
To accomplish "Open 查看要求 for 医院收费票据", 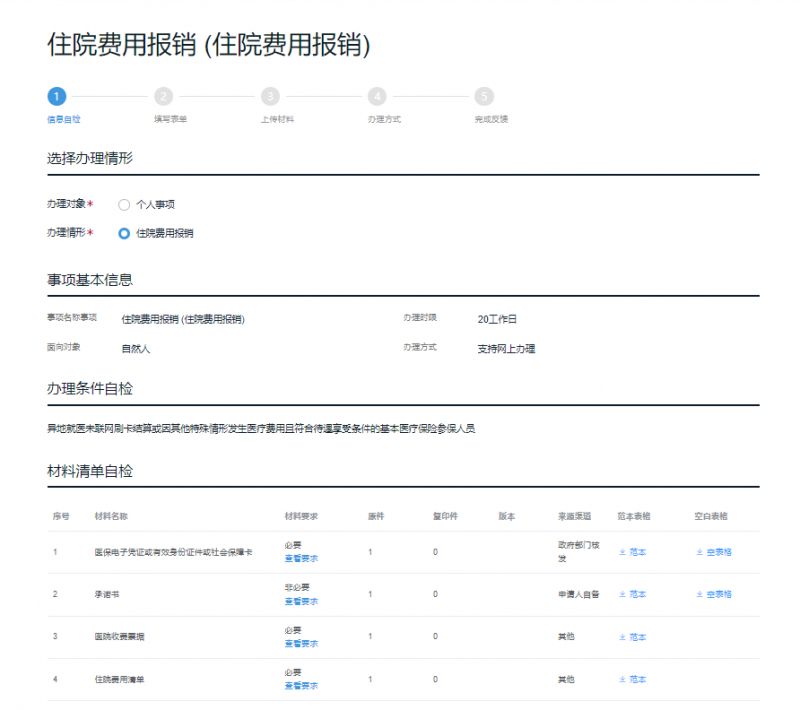I will [301, 644].
